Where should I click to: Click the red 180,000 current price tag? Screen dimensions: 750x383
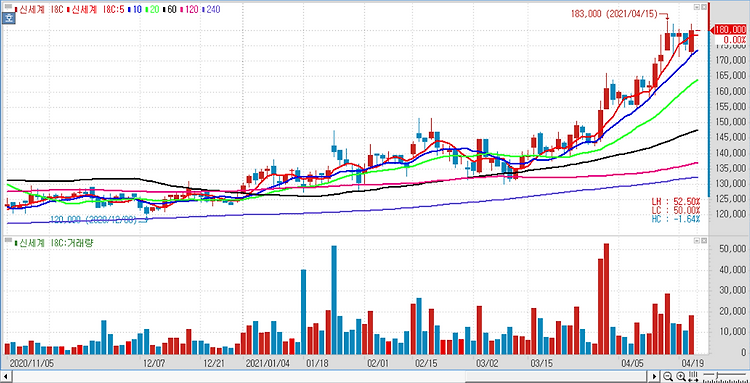tap(729, 30)
